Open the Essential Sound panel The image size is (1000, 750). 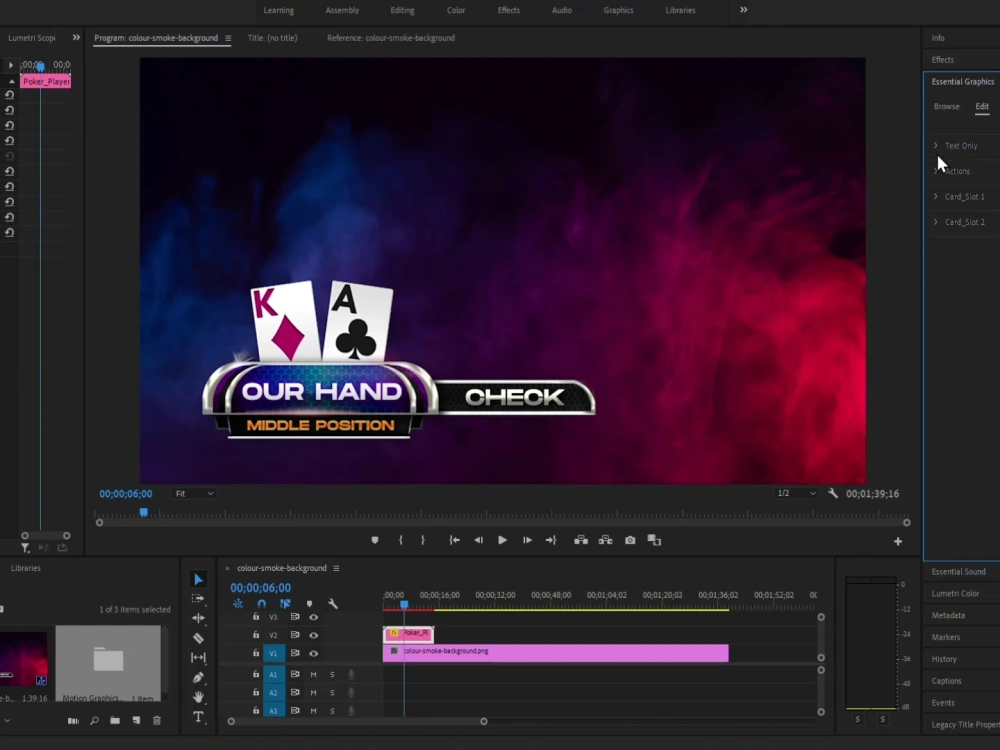pos(959,571)
